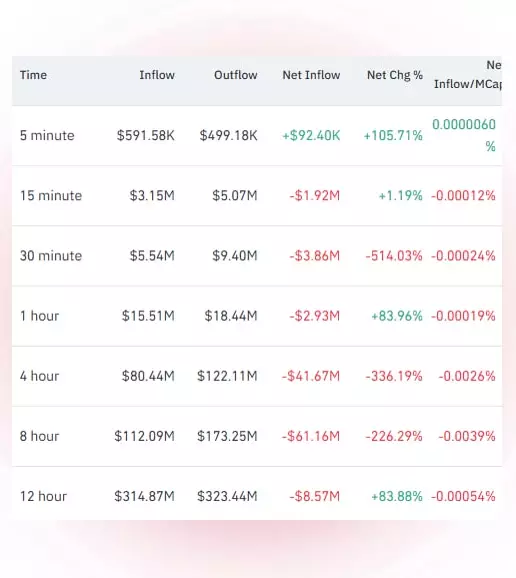Select the 30 minute row label
The width and height of the screenshot is (516, 578).
point(51,256)
